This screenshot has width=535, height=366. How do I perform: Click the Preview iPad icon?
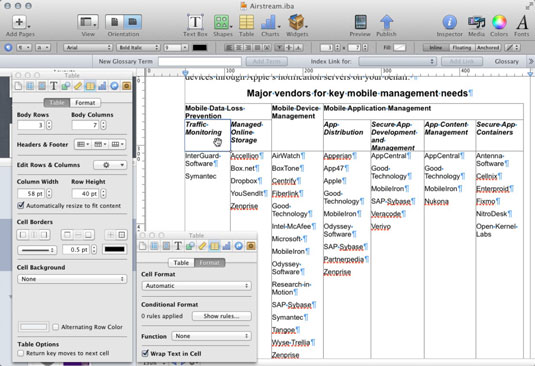(x=360, y=22)
